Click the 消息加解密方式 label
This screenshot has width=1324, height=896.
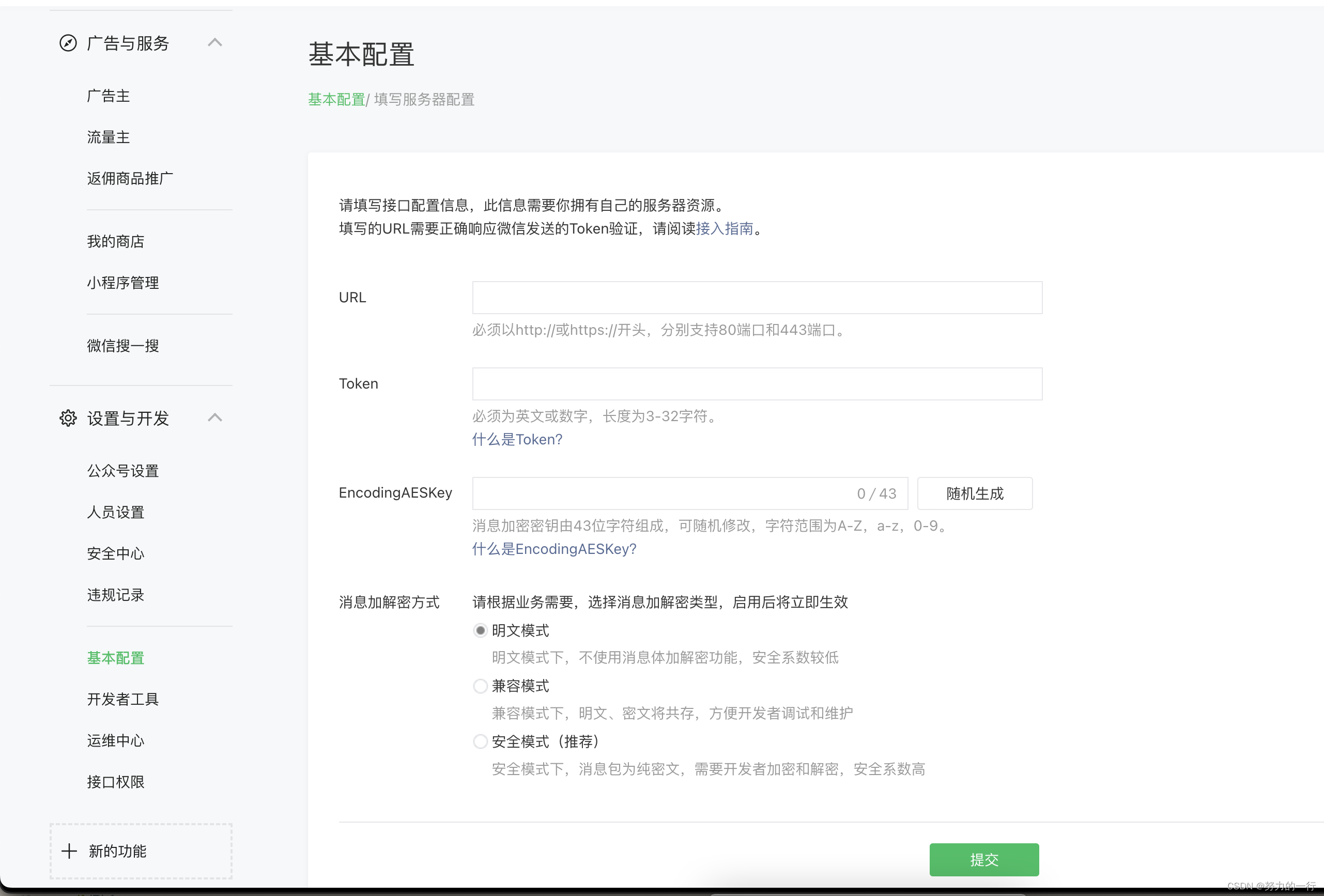coord(389,602)
